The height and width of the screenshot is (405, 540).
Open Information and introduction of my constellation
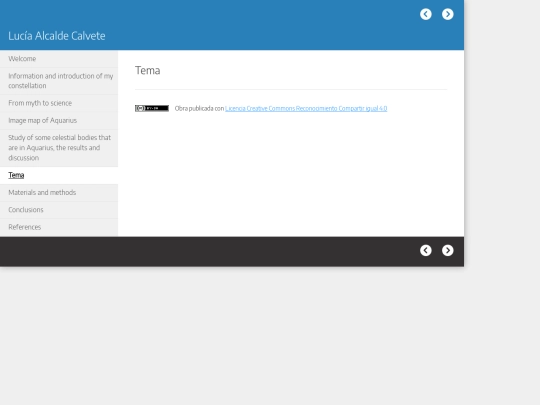tap(59, 81)
